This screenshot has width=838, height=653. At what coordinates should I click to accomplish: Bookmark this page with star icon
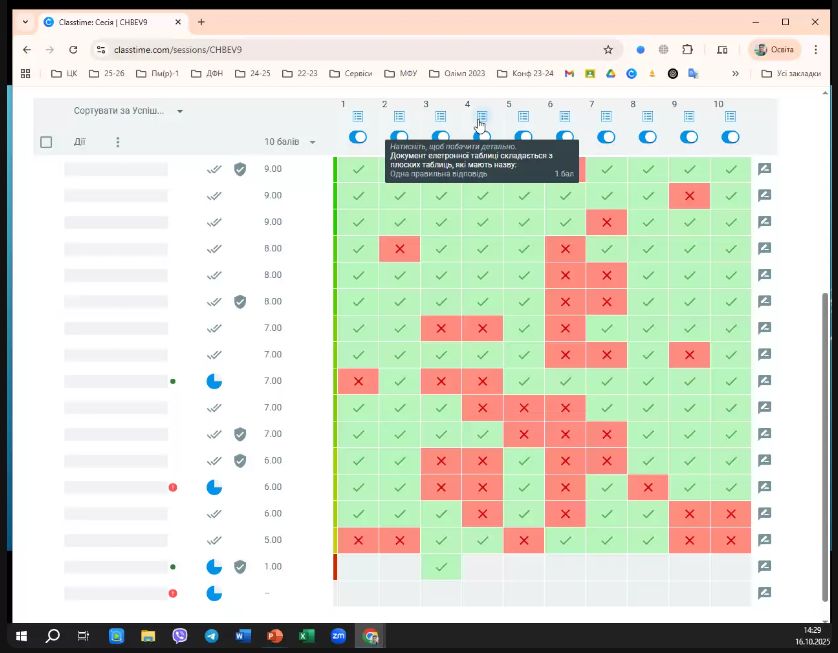click(608, 49)
